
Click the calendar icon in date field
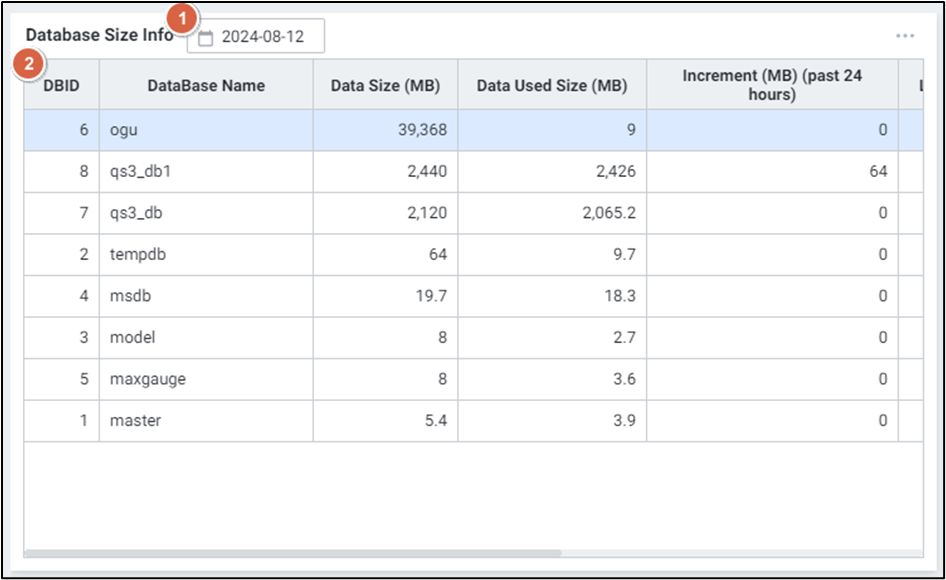point(206,38)
